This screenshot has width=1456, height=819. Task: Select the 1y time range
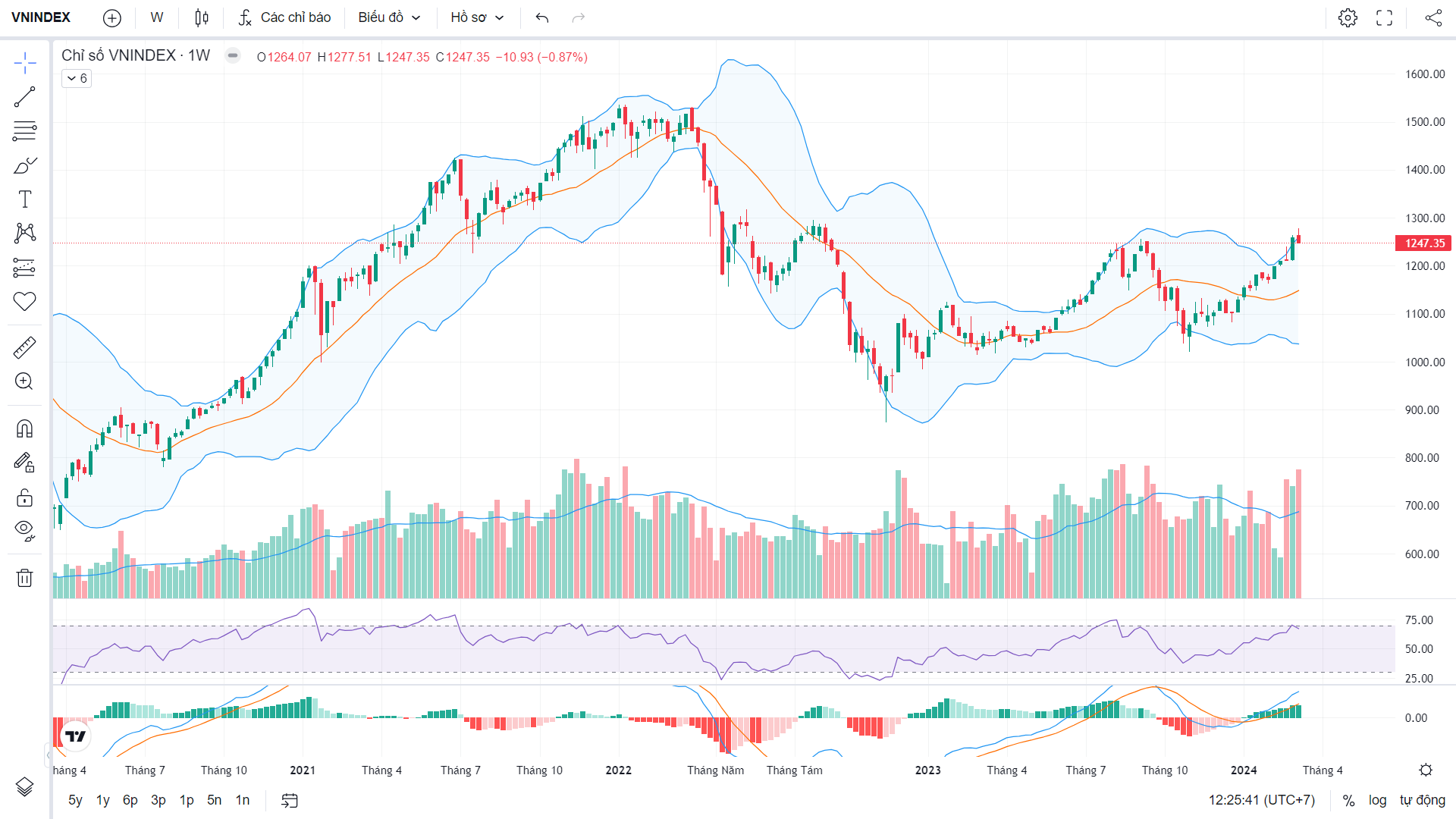(103, 800)
